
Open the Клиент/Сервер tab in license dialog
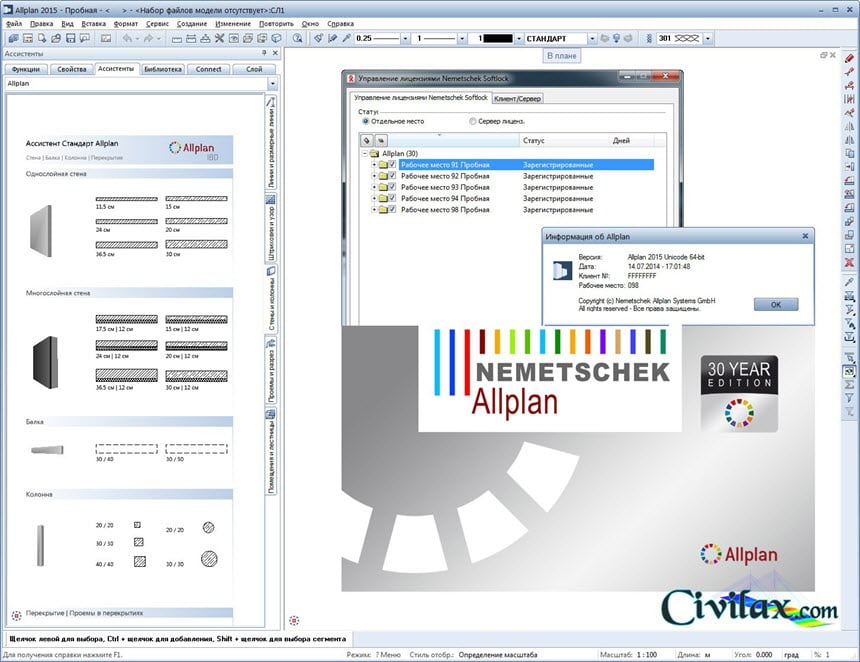pos(517,99)
